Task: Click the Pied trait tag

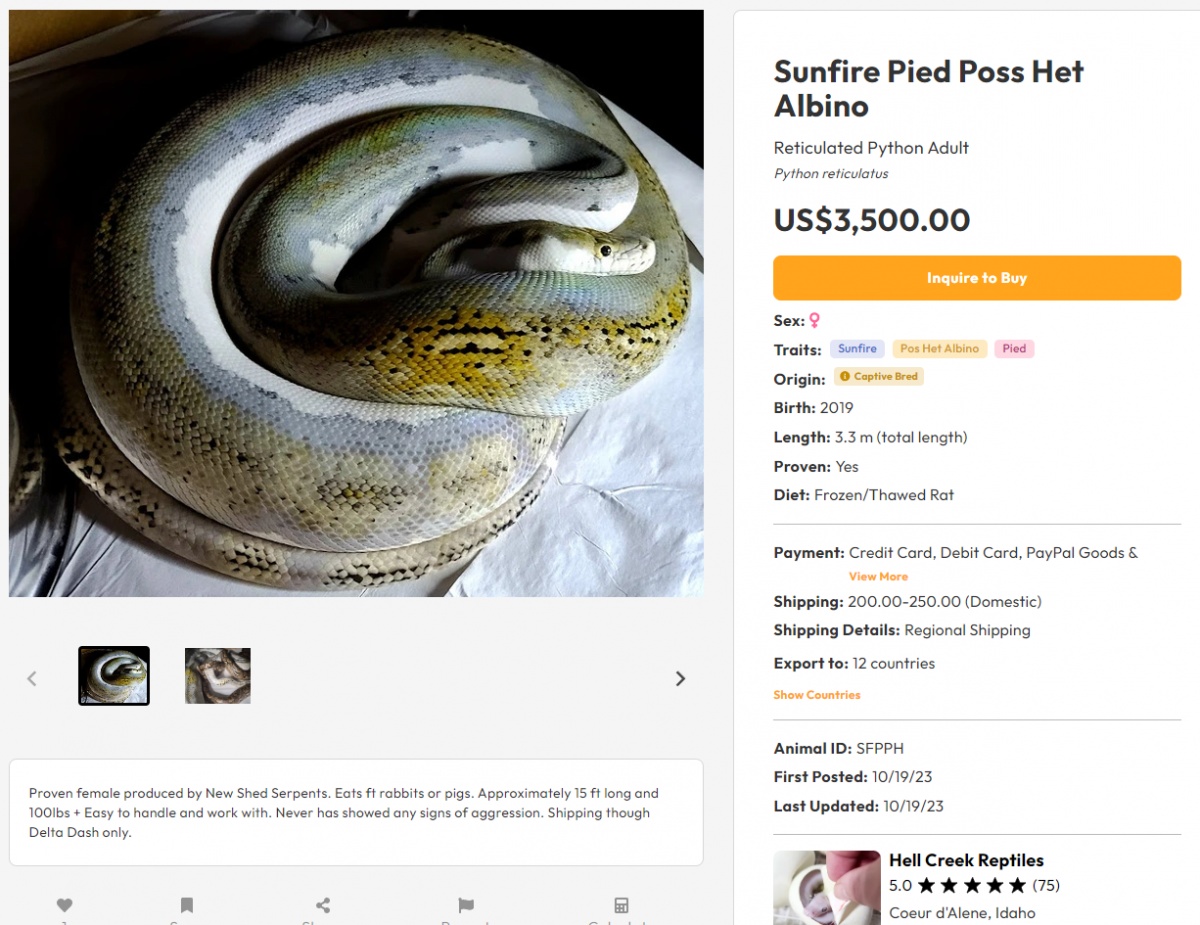Action: (1014, 349)
